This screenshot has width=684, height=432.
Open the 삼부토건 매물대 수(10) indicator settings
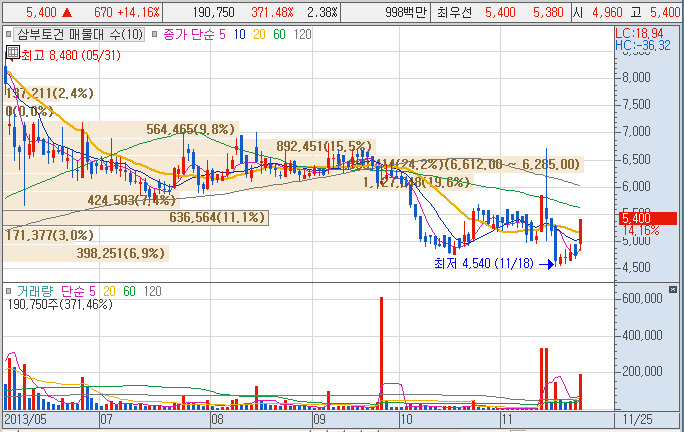pyautogui.click(x=80, y=34)
